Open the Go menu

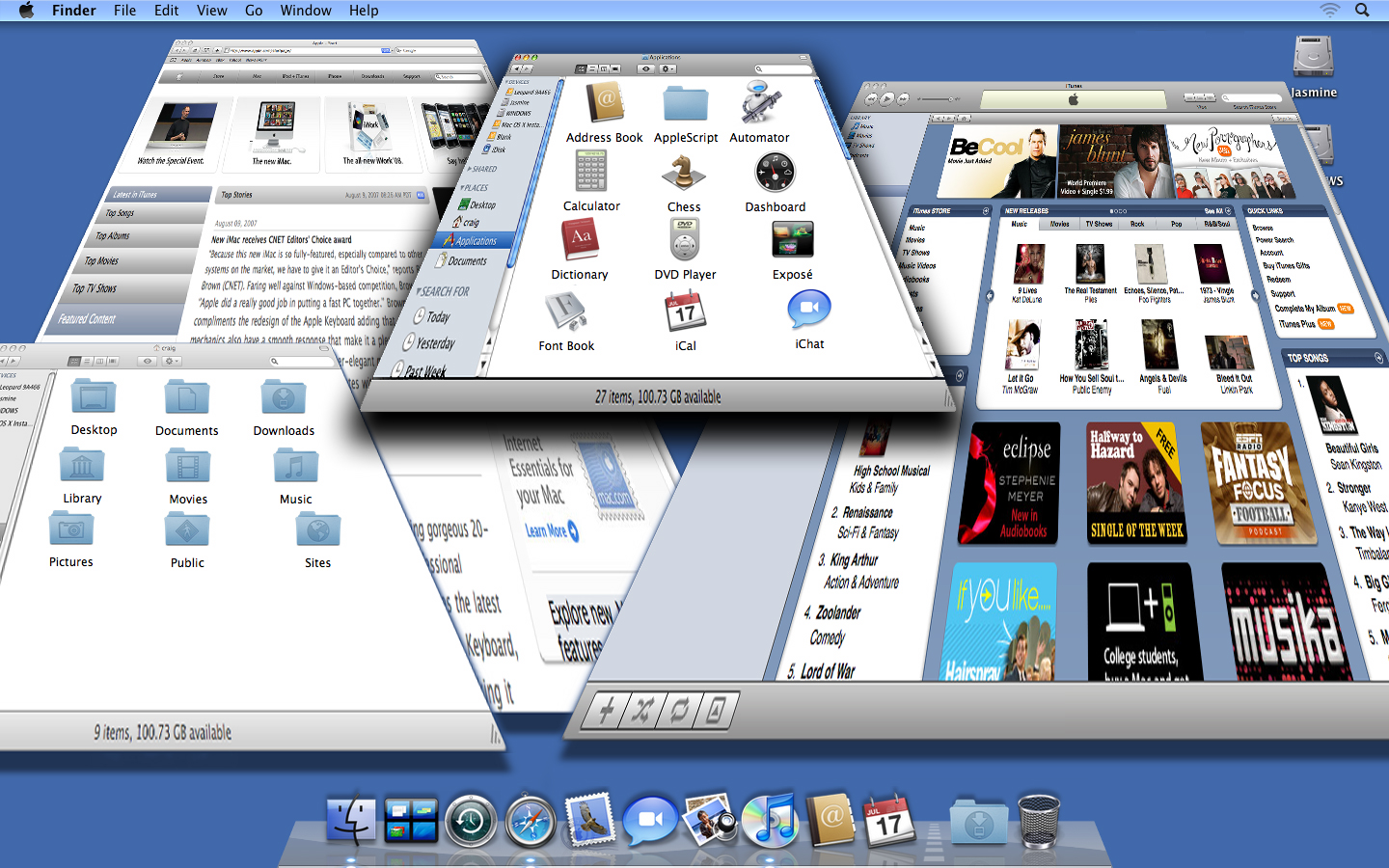tap(254, 11)
